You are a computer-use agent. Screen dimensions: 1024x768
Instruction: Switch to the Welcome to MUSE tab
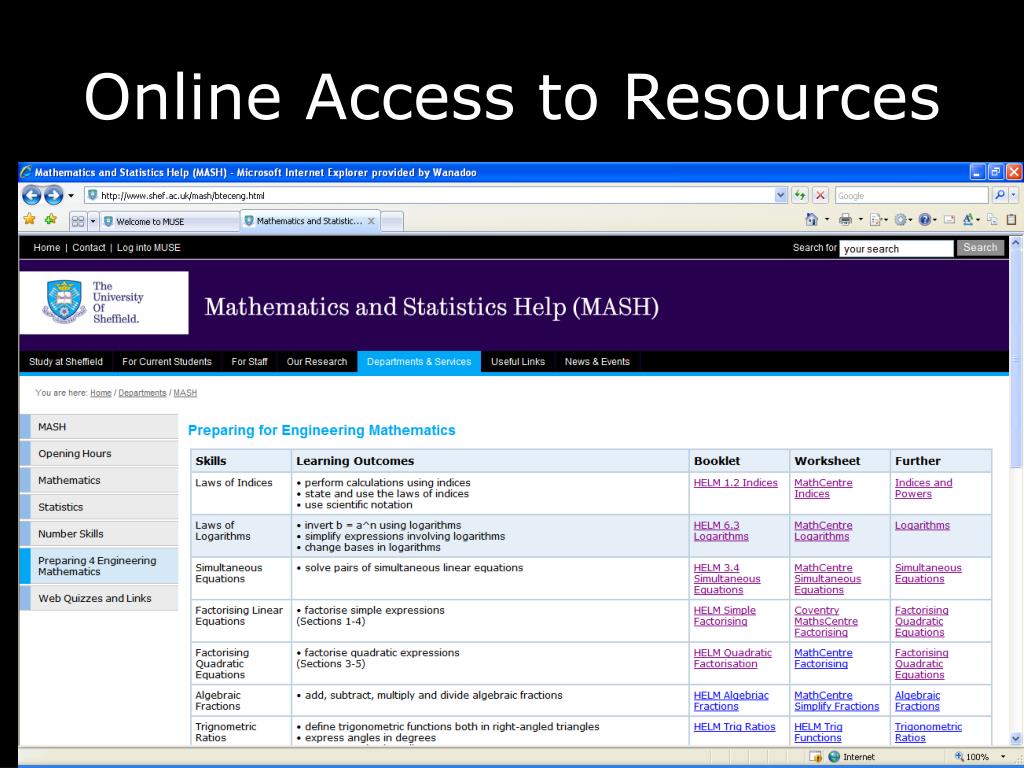(x=170, y=221)
